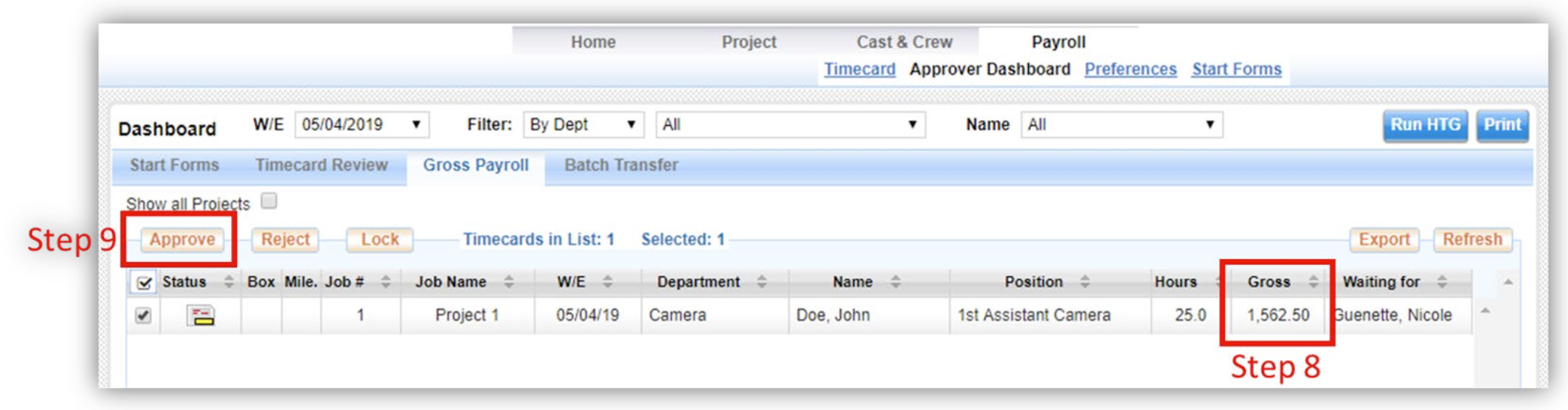This screenshot has width=1568, height=410.
Task: Open the By Dept filter dropdown
Action: pyautogui.click(x=583, y=124)
